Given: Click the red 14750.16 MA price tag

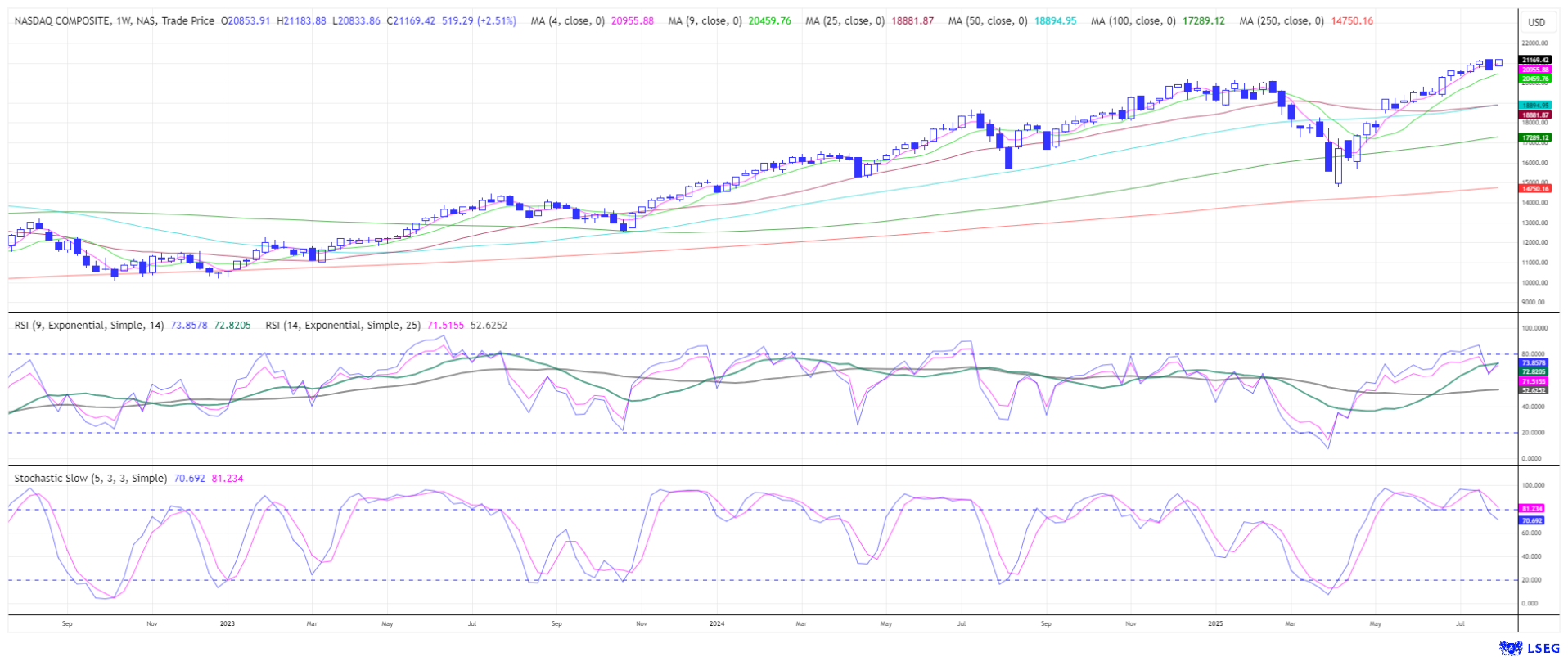Looking at the screenshot, I should (x=1534, y=188).
